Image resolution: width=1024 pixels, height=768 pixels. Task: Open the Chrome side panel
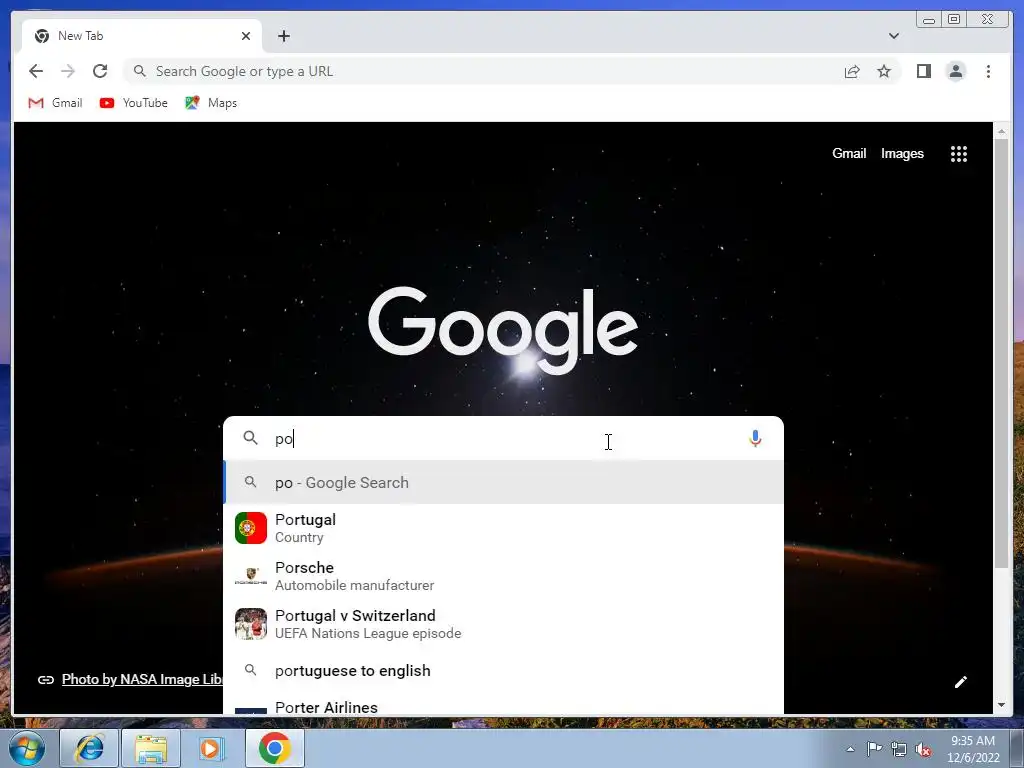923,71
